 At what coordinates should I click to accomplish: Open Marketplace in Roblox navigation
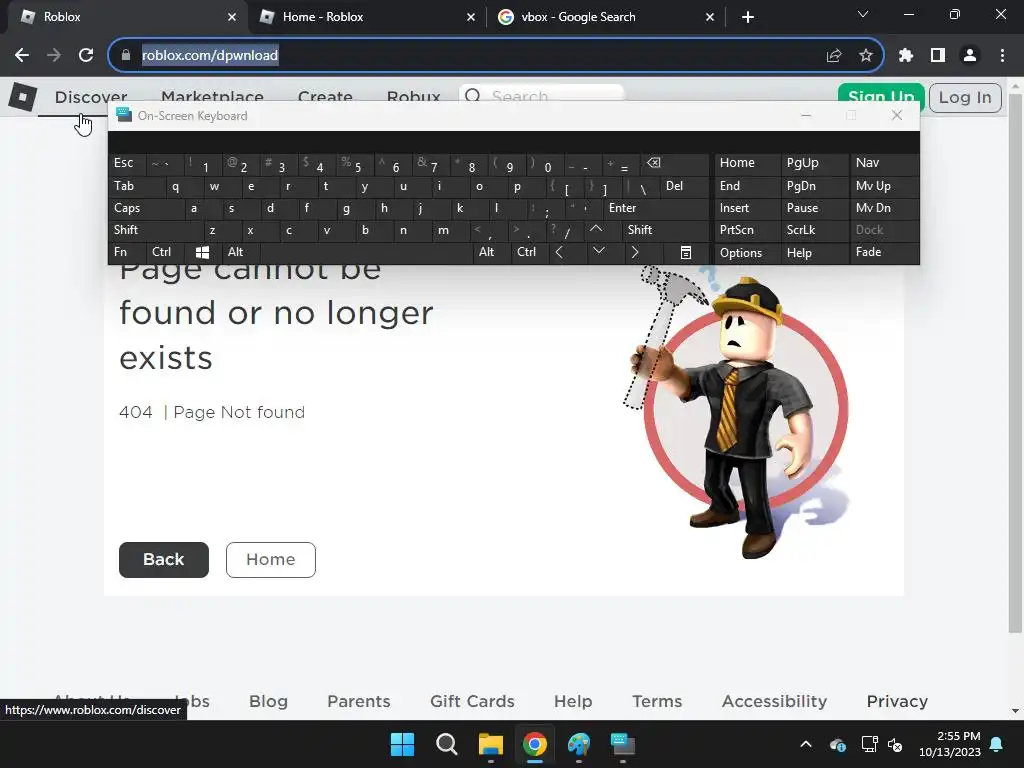tap(212, 97)
